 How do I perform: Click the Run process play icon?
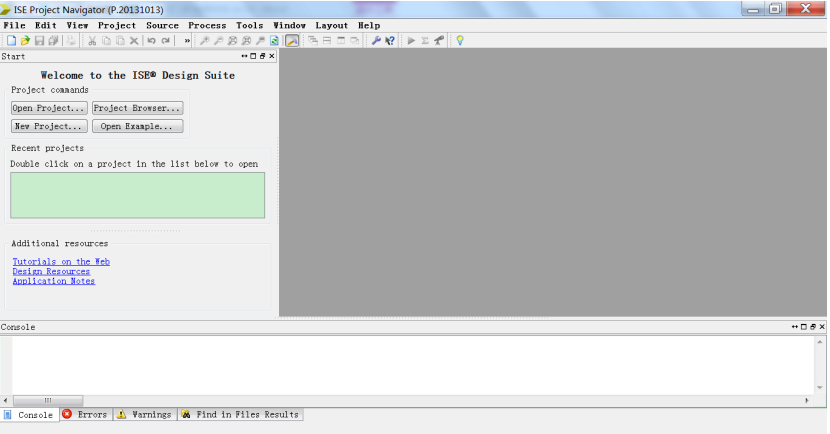[x=411, y=41]
